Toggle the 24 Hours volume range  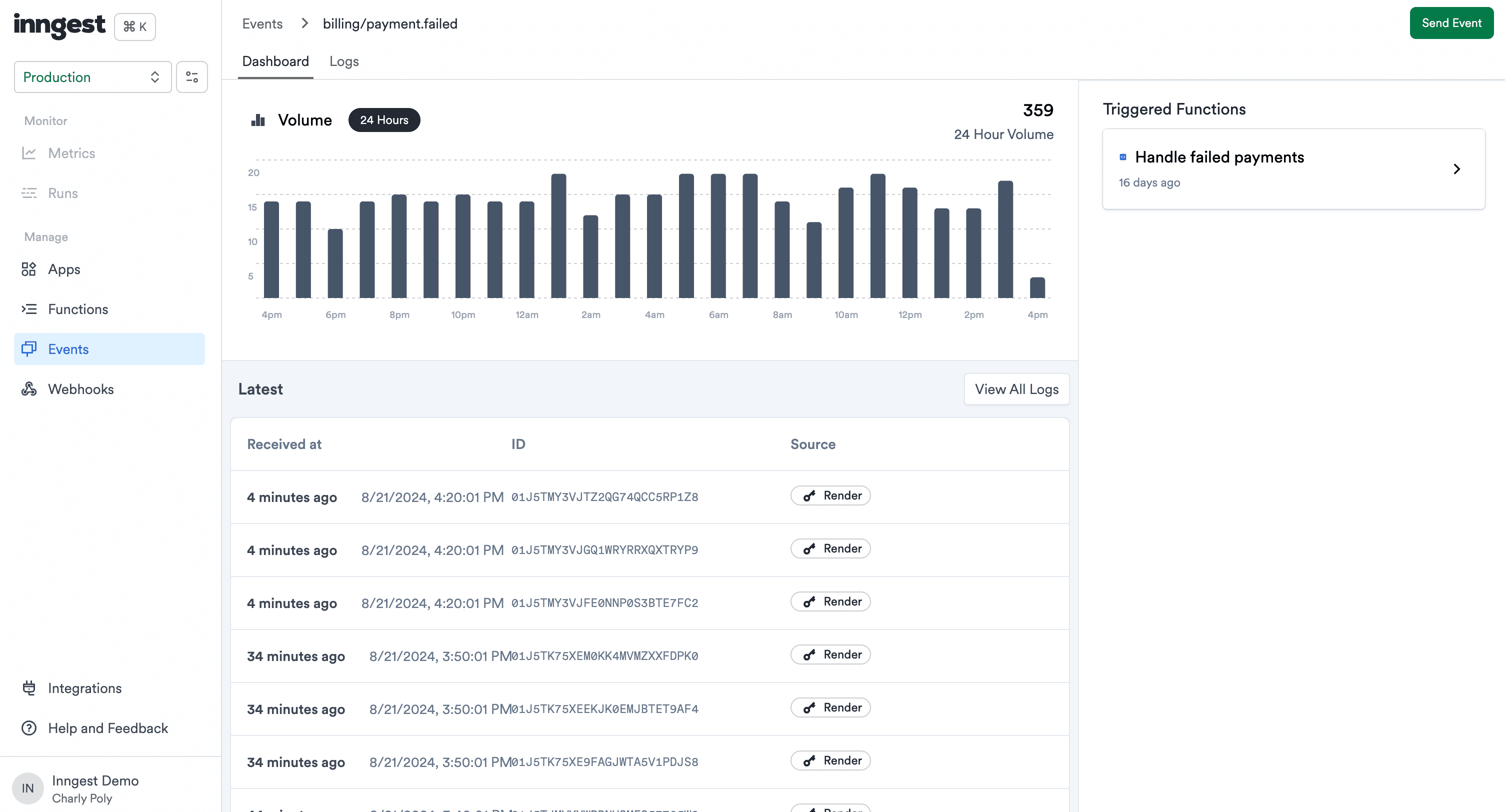384,120
